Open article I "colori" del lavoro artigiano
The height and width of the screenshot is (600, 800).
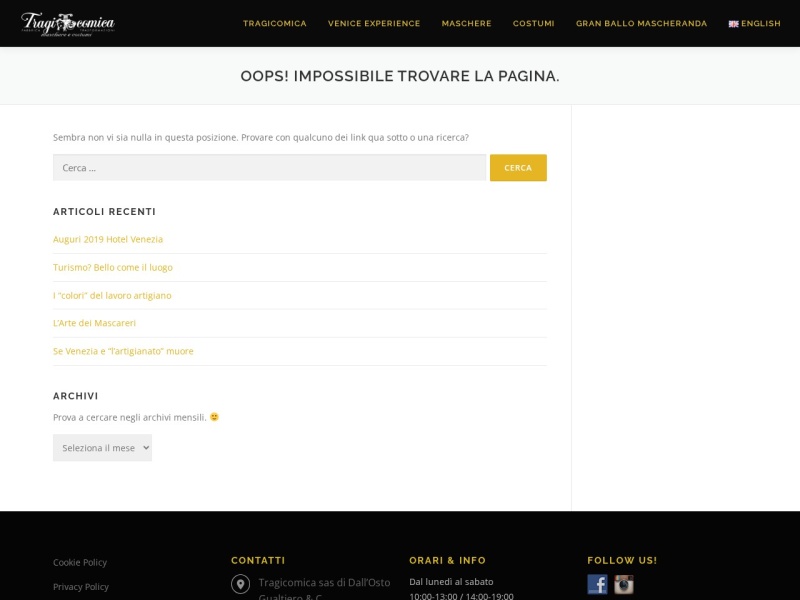point(112,295)
